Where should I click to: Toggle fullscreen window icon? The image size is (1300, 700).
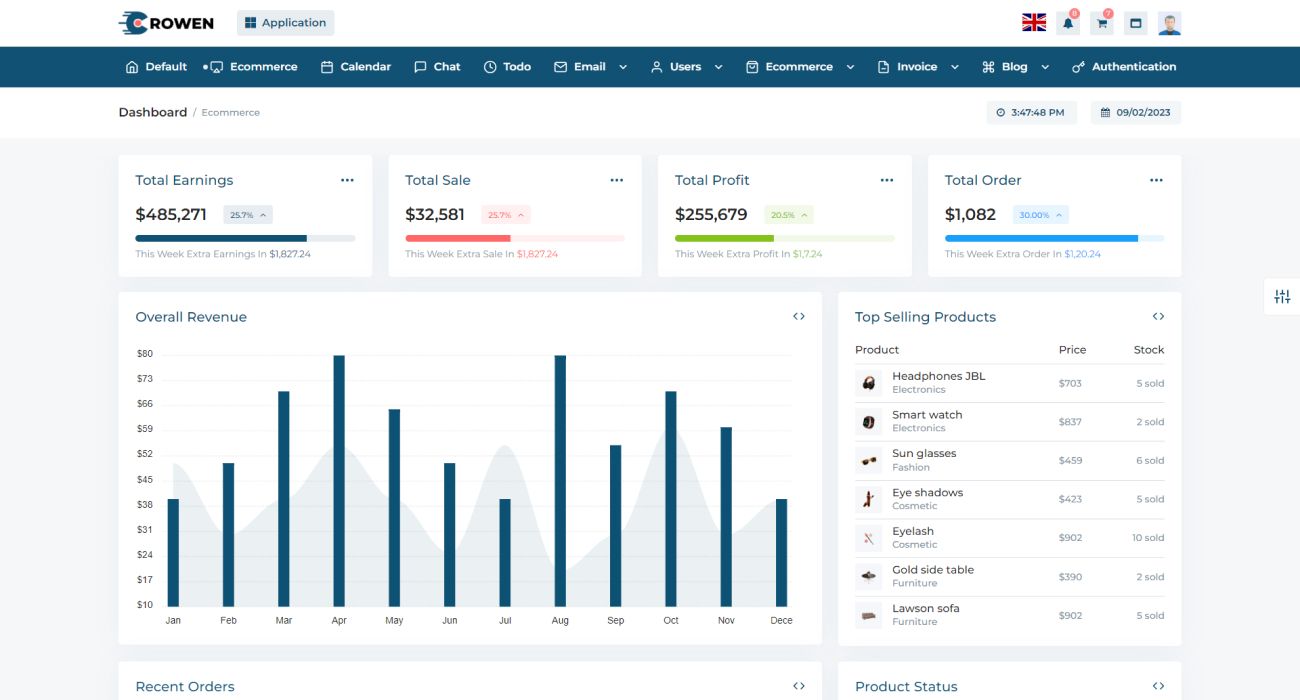tap(1135, 23)
